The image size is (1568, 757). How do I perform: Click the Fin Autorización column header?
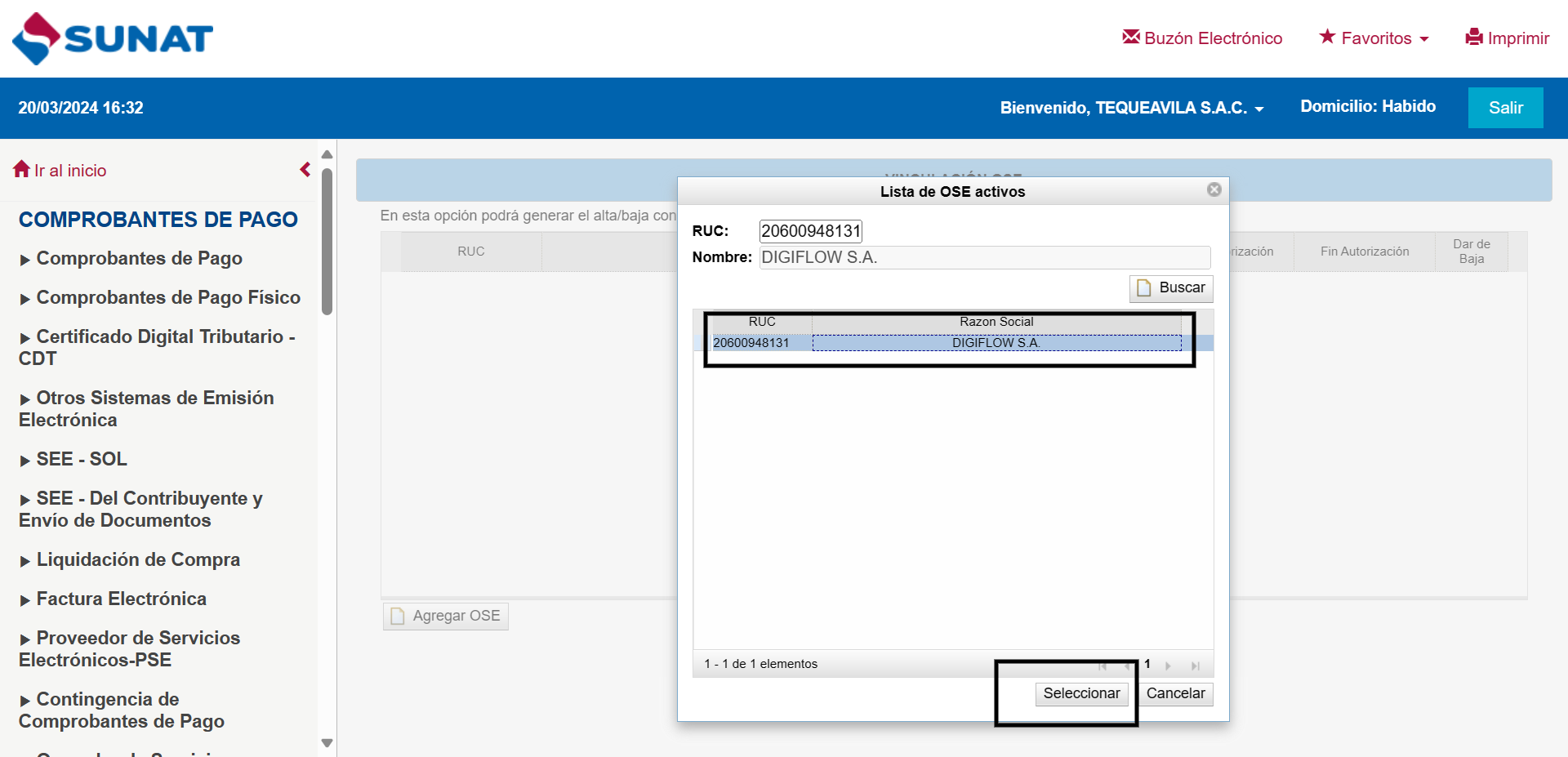[x=1365, y=252]
